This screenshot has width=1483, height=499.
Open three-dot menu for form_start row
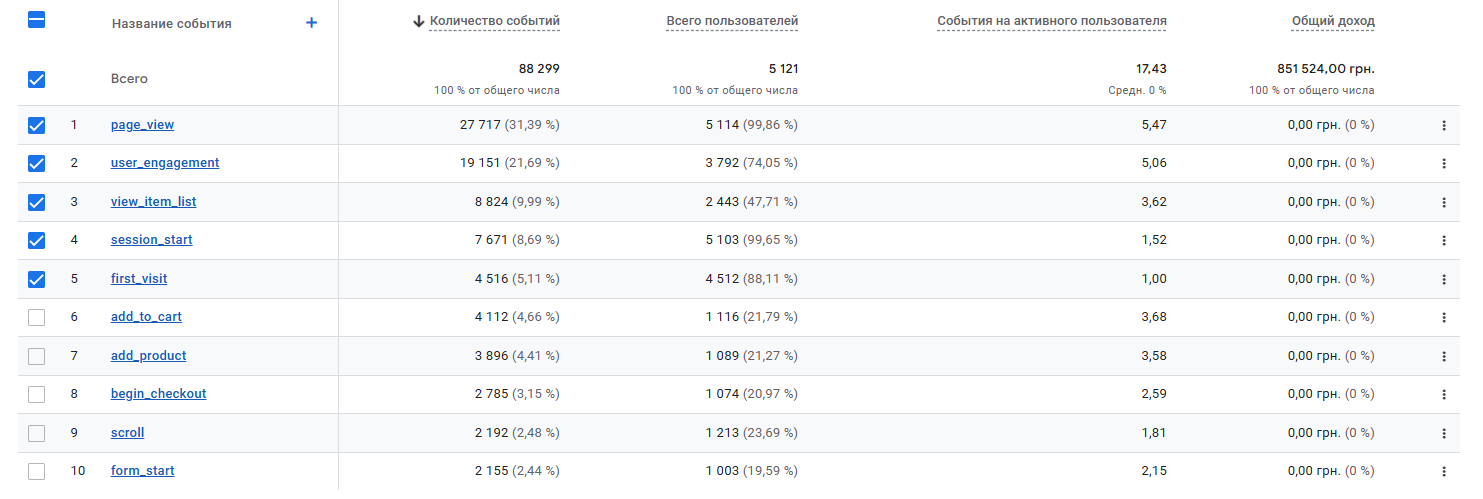(1443, 471)
